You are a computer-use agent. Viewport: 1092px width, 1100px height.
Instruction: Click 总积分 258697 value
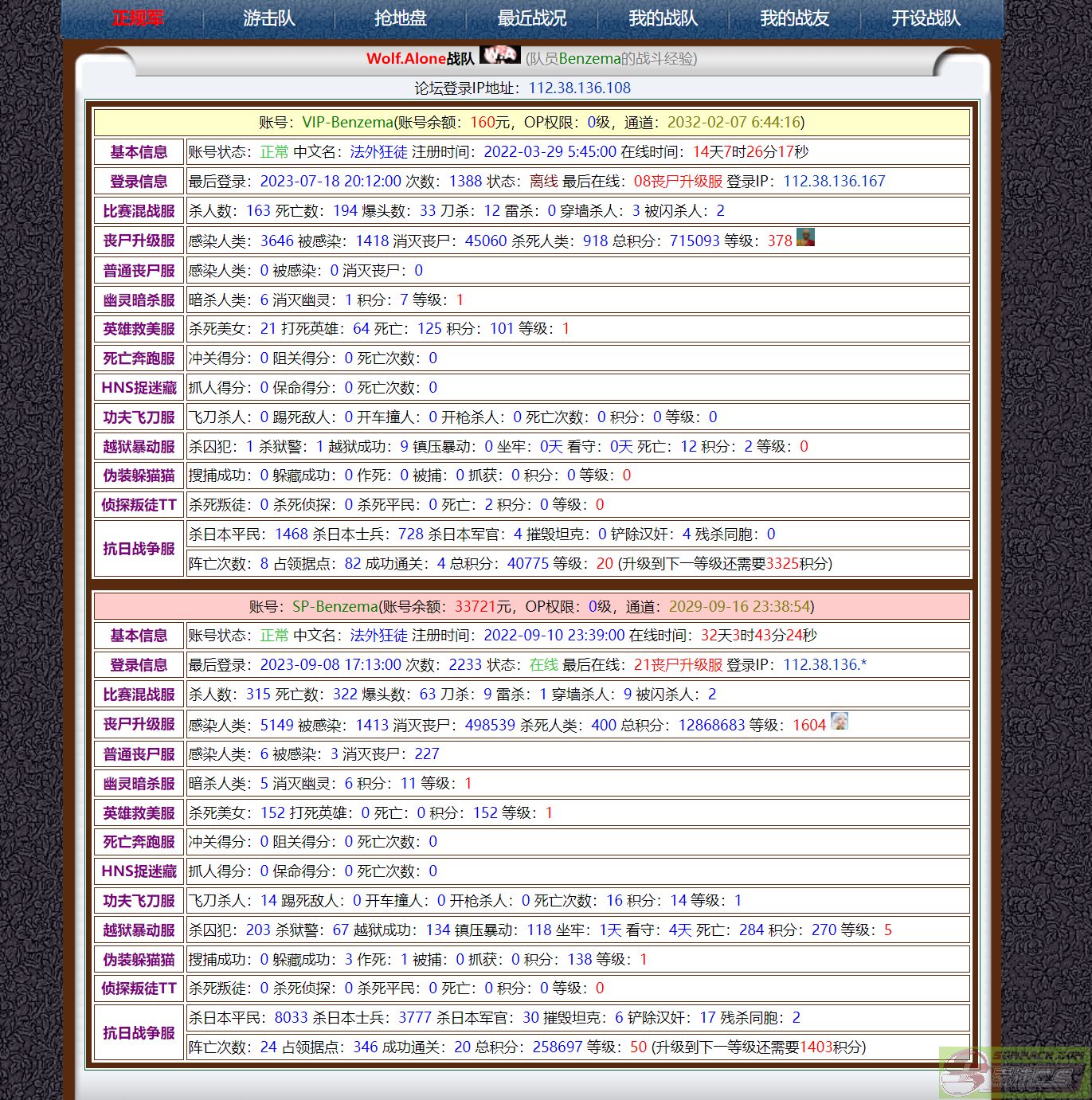(557, 1047)
